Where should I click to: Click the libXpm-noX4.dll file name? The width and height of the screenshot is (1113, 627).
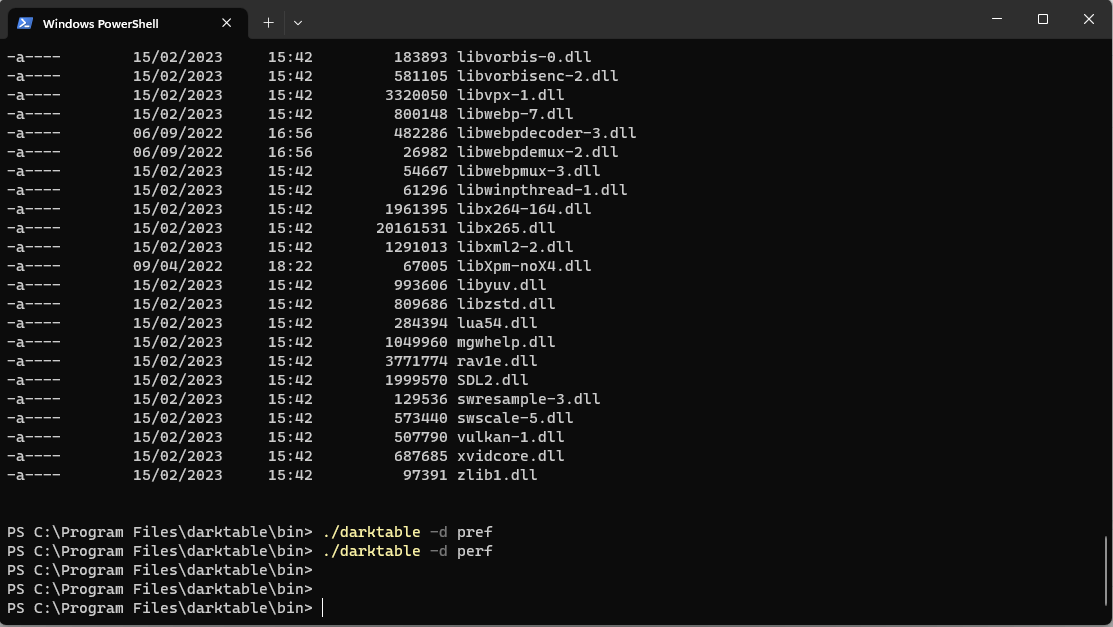click(524, 266)
